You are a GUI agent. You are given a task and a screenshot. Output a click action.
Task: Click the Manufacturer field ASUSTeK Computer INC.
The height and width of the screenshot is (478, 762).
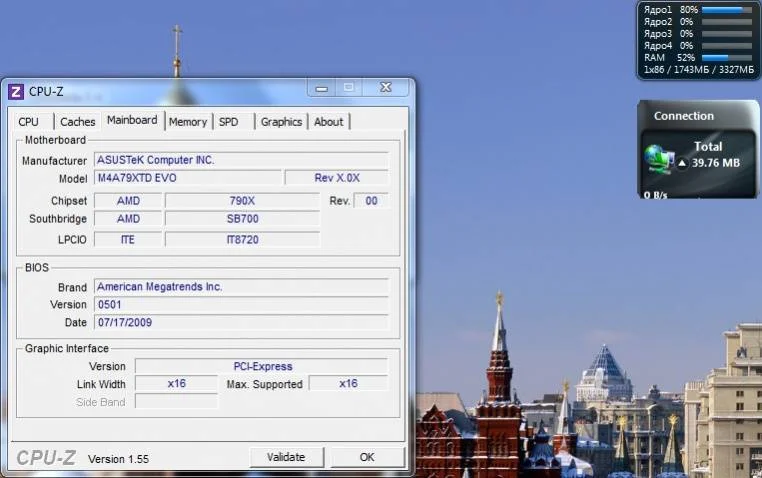242,160
